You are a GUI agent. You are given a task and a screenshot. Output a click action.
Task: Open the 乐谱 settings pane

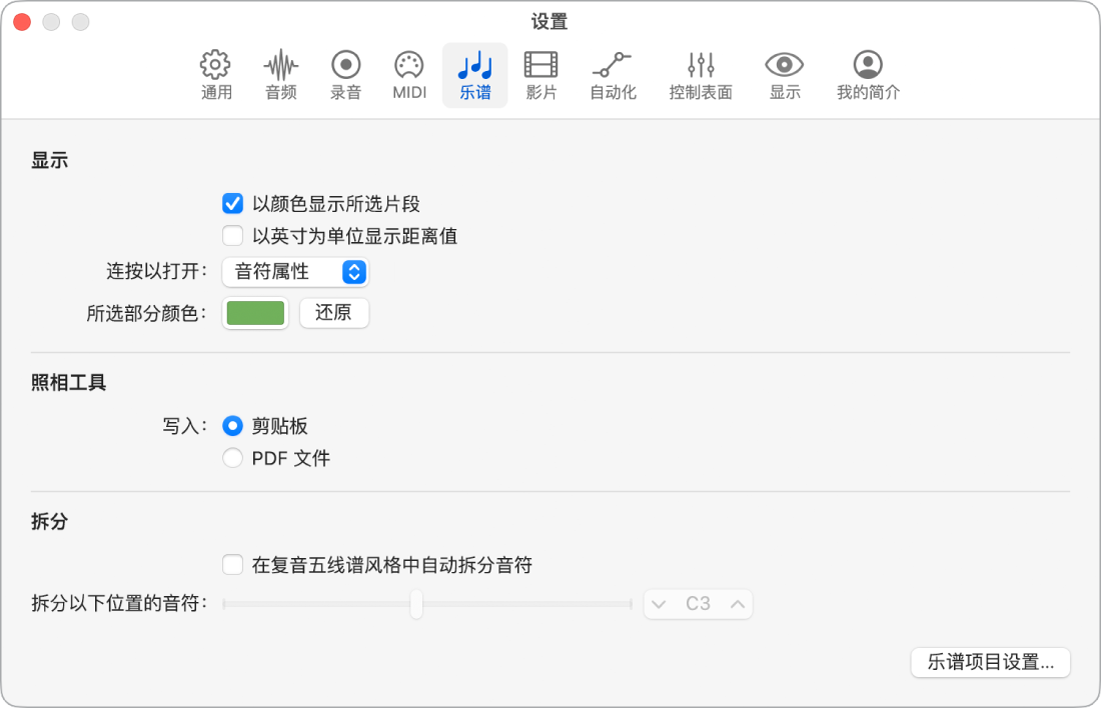tap(474, 75)
